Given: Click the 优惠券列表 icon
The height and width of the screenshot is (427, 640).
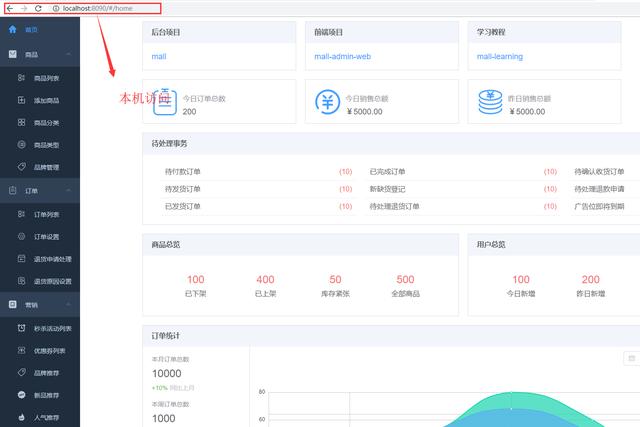Looking at the screenshot, I should 22,350.
